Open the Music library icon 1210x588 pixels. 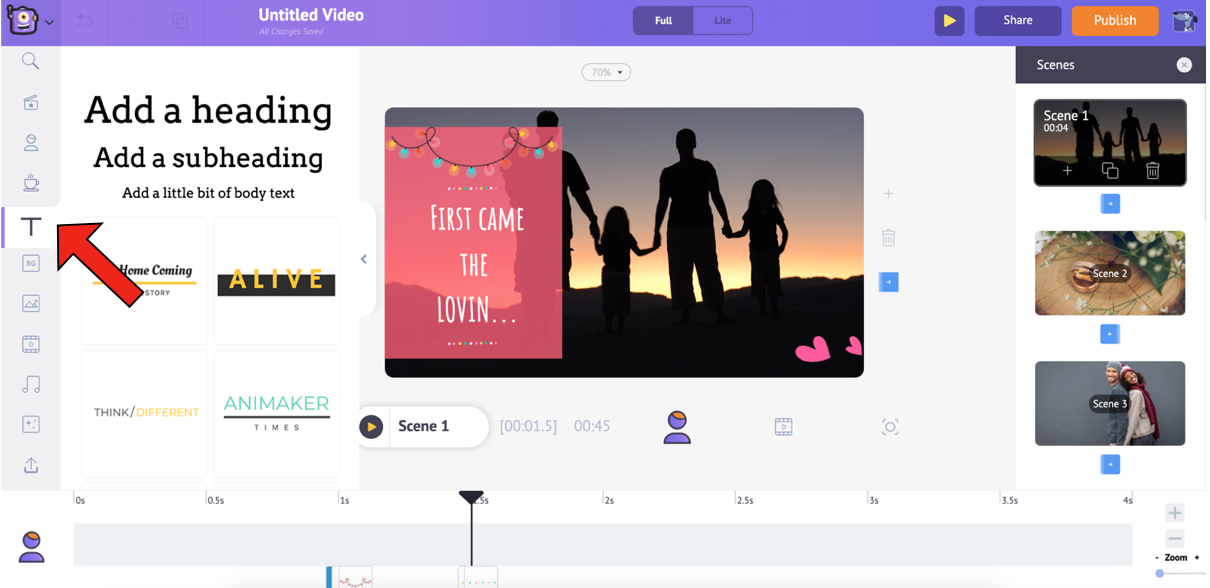pyautogui.click(x=31, y=384)
